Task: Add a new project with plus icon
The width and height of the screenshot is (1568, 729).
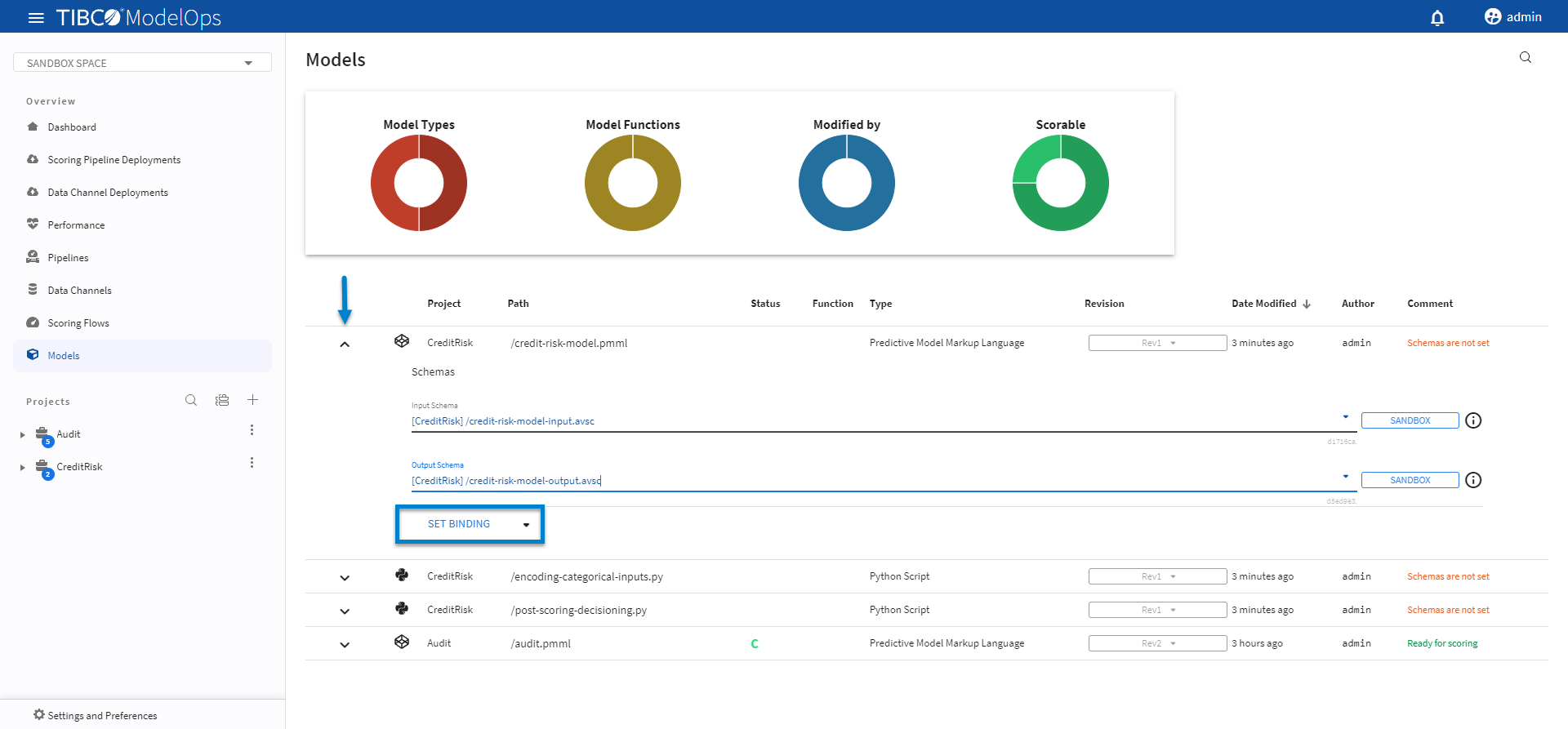Action: point(253,400)
